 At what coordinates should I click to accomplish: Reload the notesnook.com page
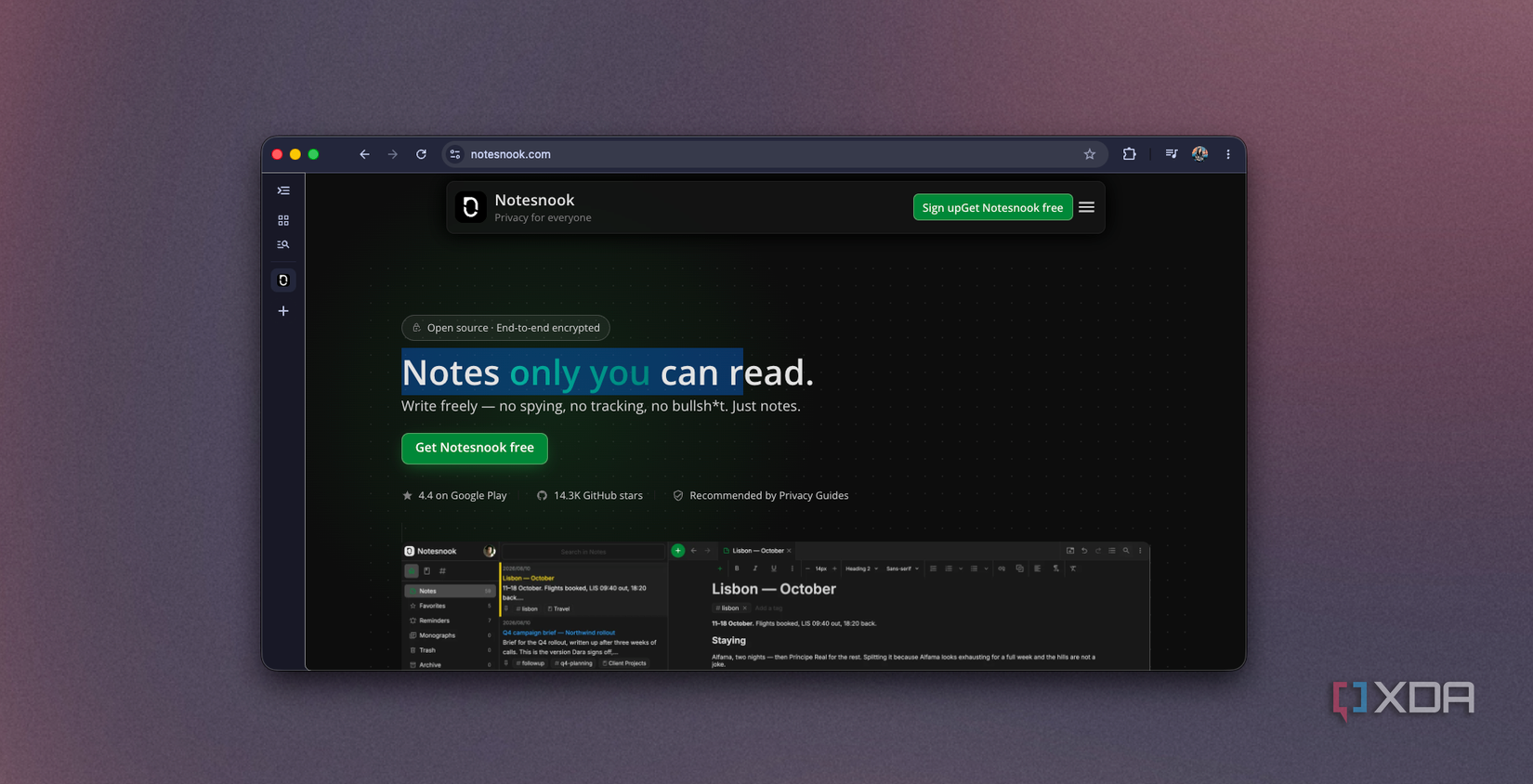[421, 154]
